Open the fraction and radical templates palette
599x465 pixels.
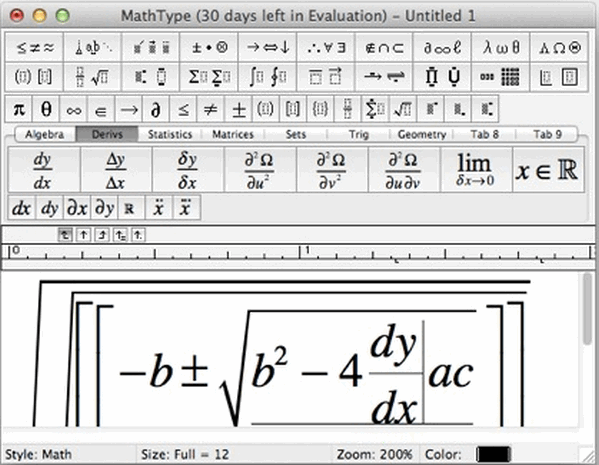[93, 77]
